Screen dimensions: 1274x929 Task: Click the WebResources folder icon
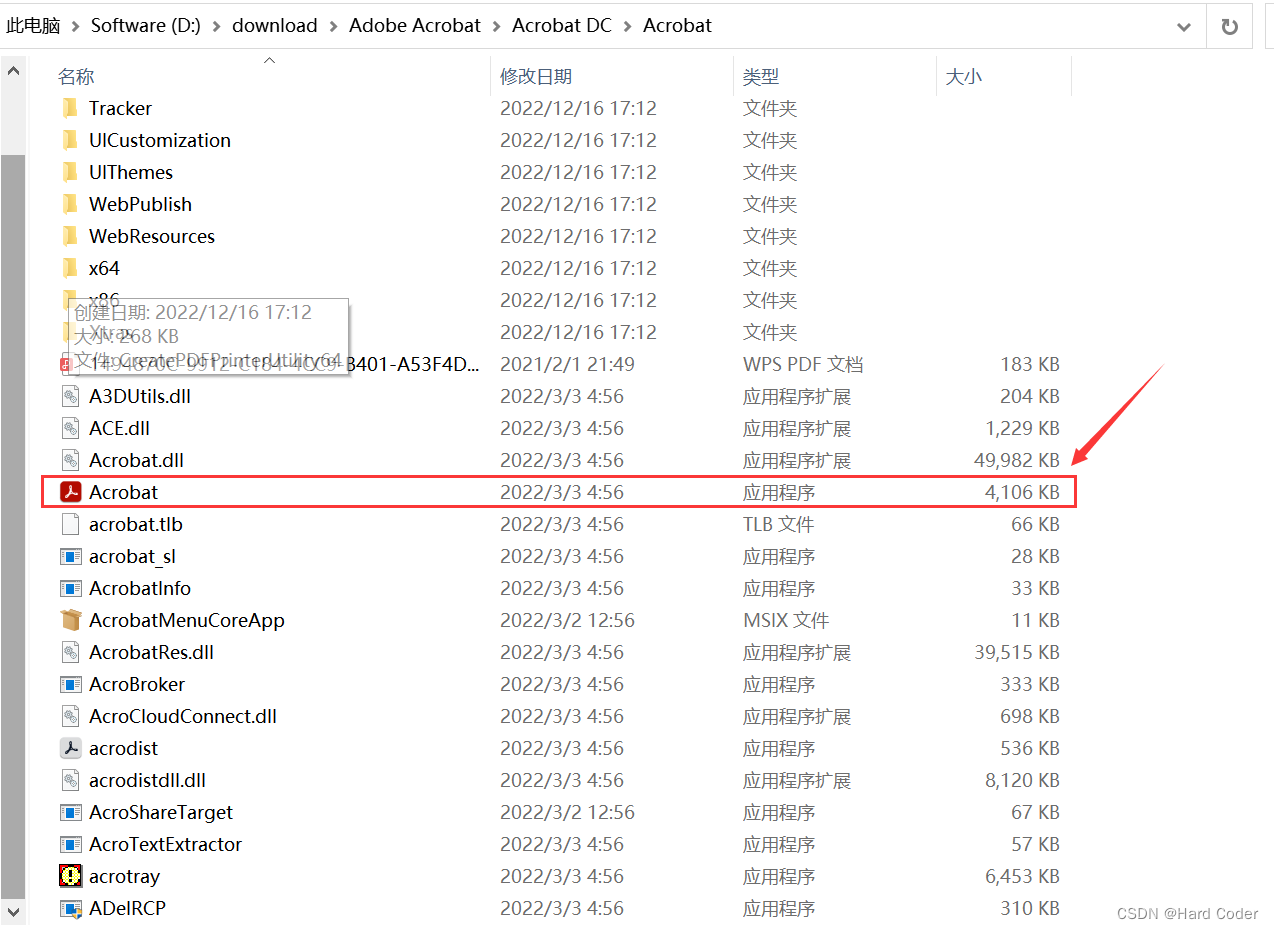pos(70,236)
